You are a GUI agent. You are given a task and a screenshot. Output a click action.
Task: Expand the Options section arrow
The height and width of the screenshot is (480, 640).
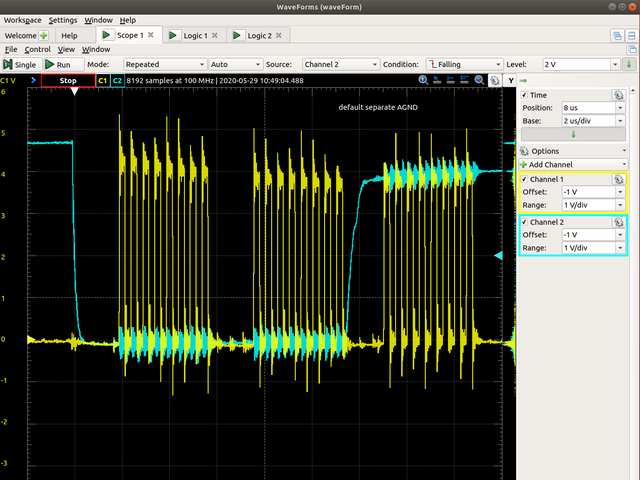[624, 151]
